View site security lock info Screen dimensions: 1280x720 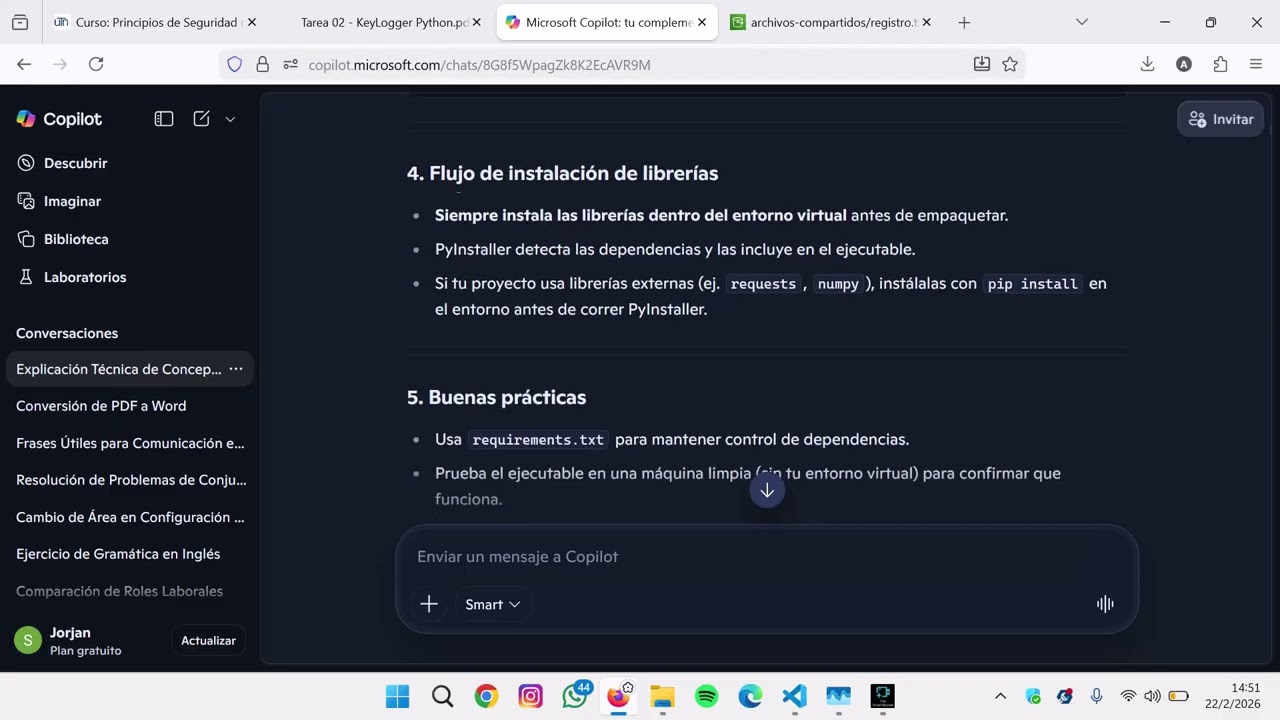[262, 64]
